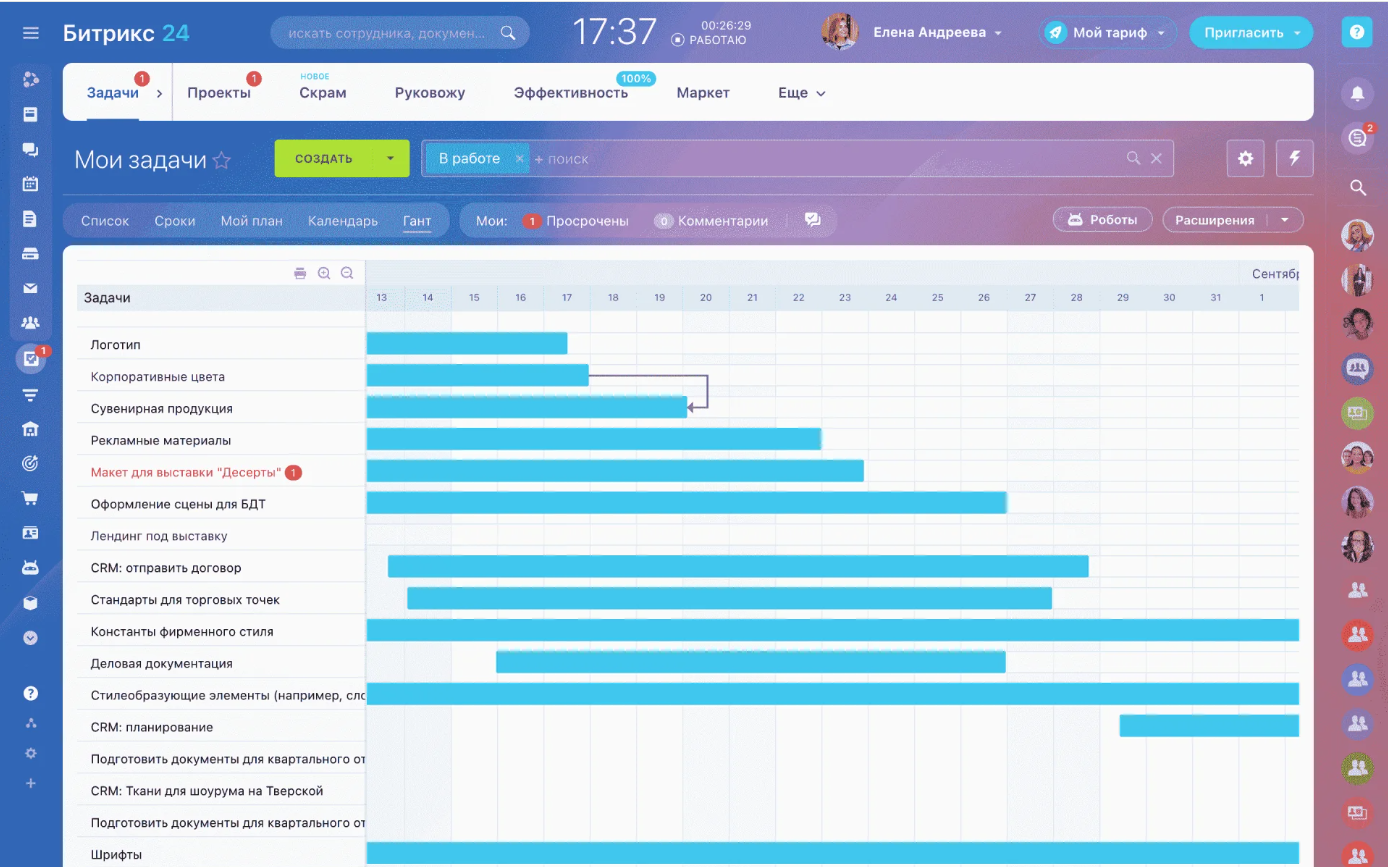Toggle the Просрочены overdue counter filter

click(577, 221)
